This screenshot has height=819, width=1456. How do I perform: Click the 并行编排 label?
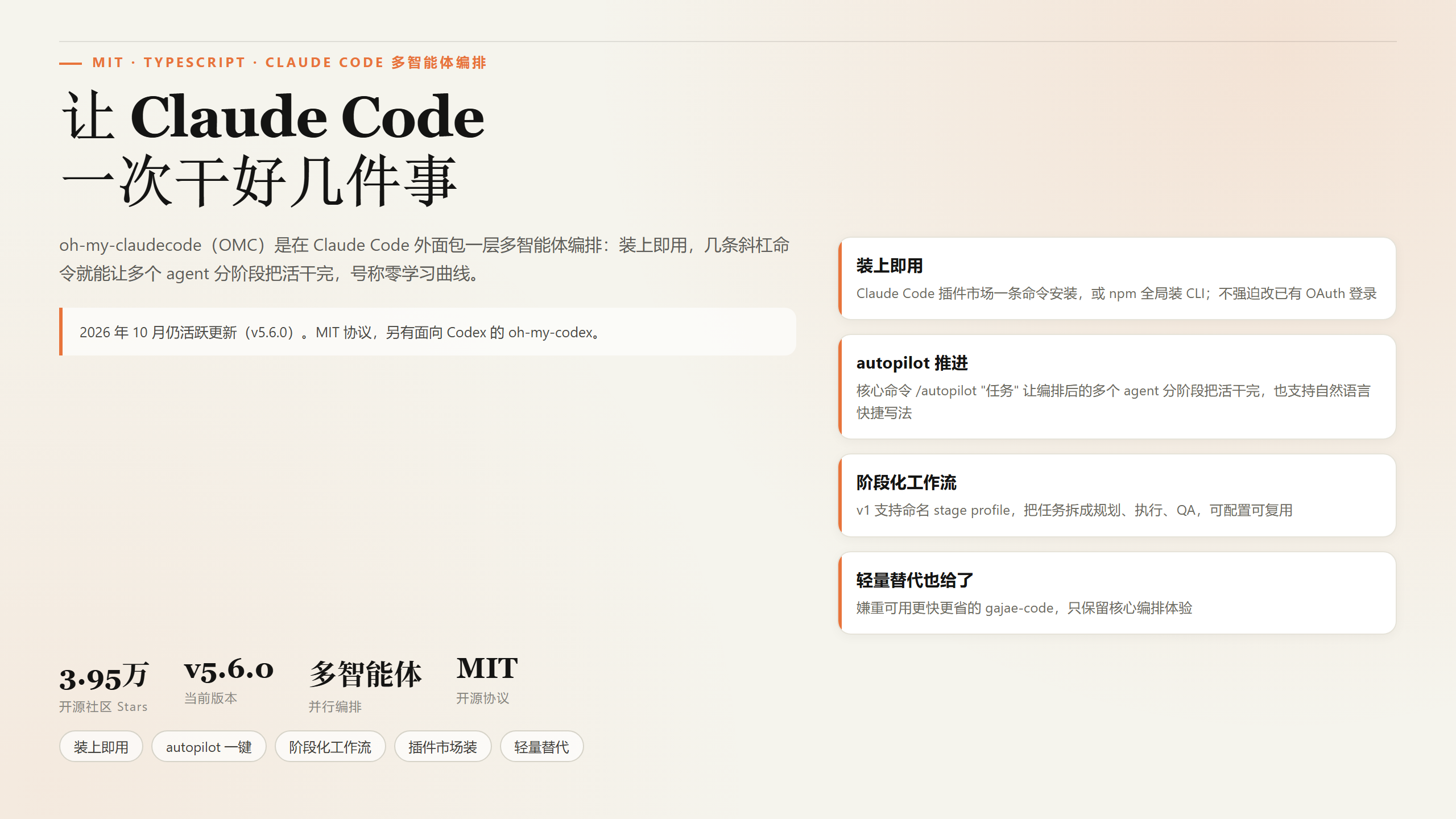pos(335,706)
